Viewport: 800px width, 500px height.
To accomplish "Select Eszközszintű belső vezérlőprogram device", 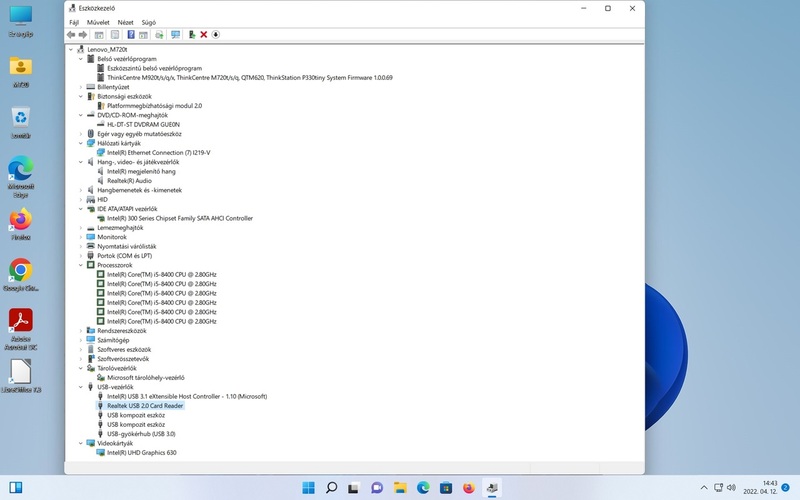I will point(154,68).
